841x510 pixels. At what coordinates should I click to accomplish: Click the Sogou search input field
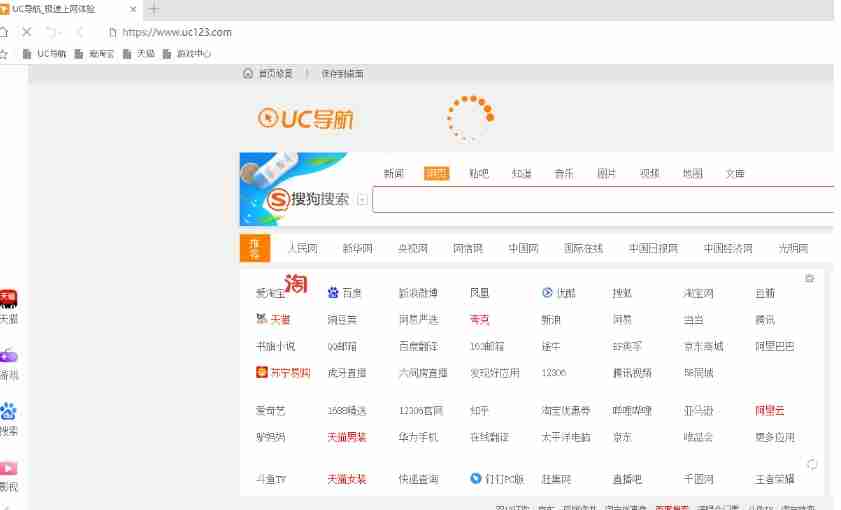coord(600,200)
